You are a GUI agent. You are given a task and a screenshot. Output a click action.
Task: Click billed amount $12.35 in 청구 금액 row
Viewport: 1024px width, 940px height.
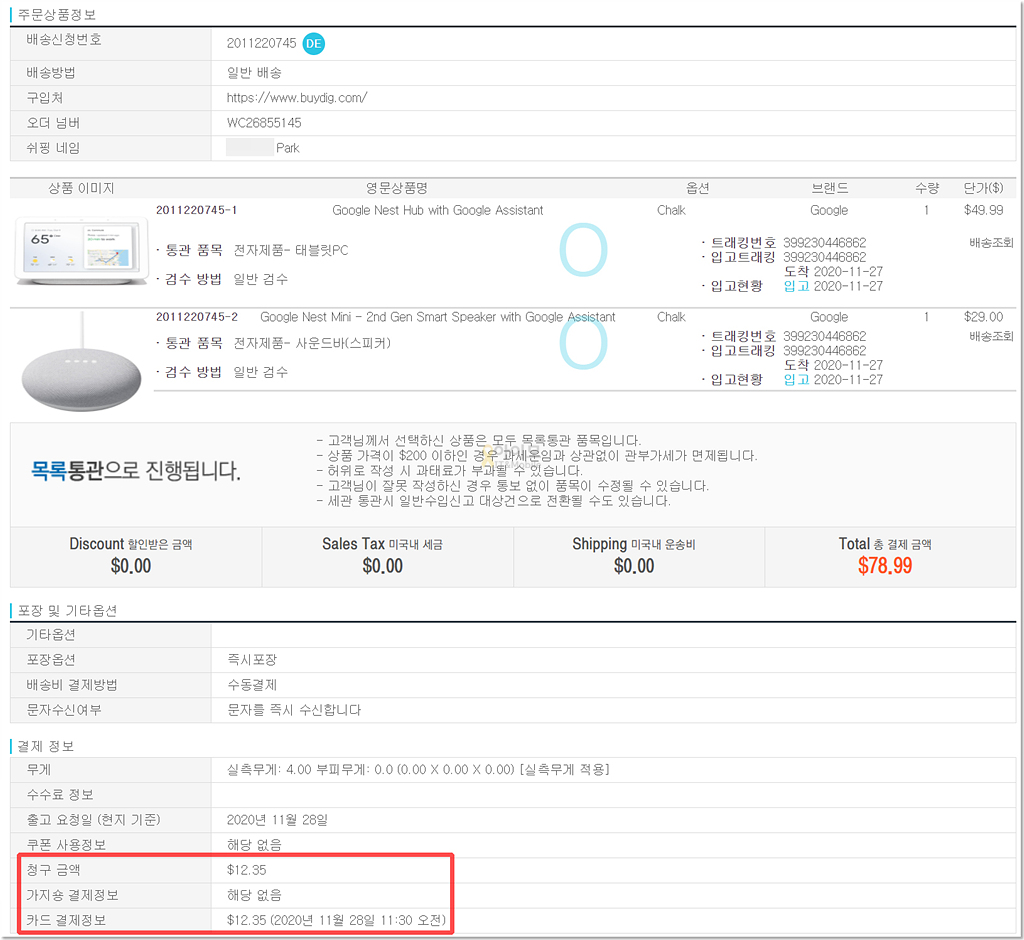[246, 870]
